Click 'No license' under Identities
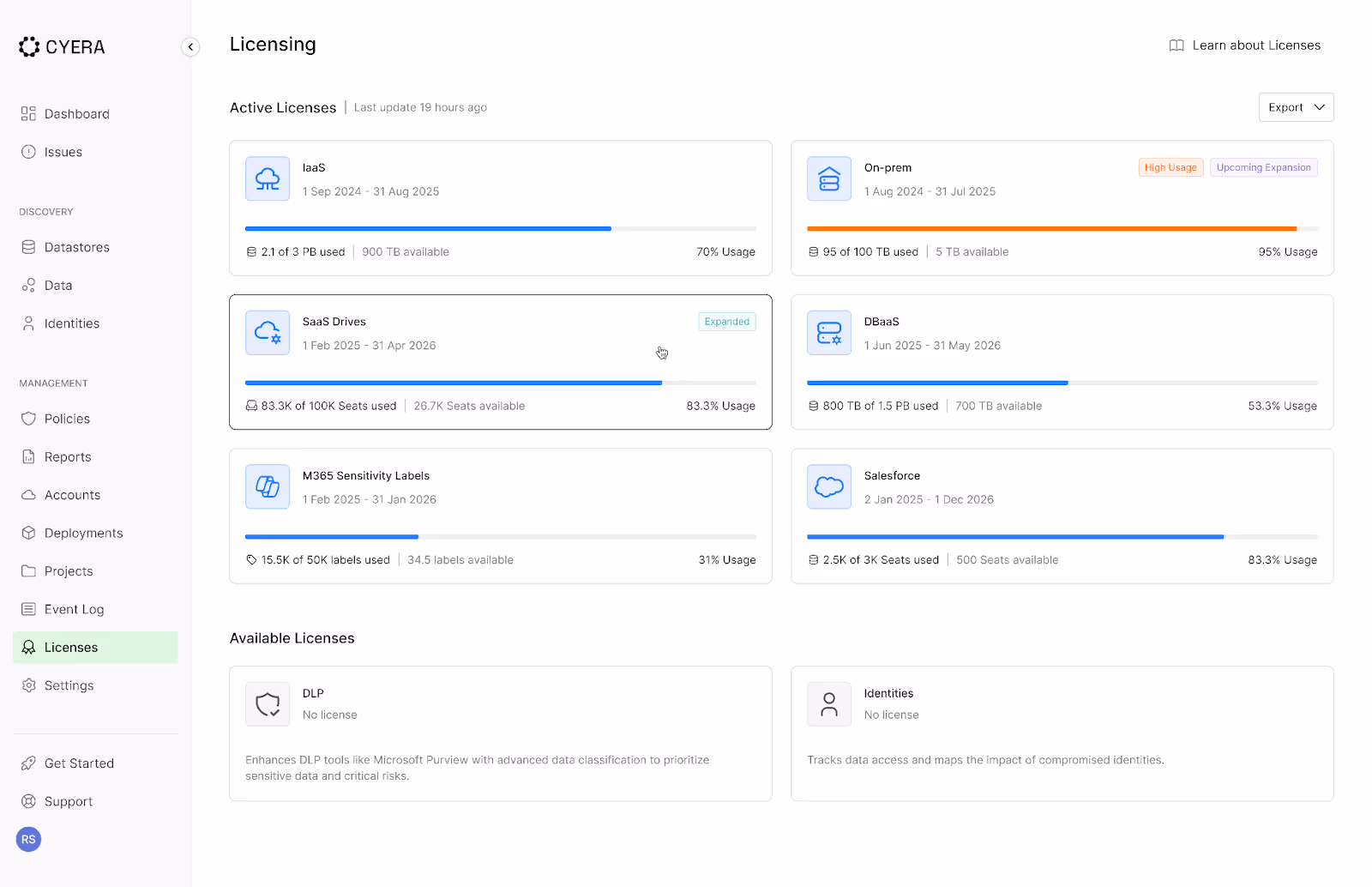Viewport: 1372px width, 887px height. click(x=891, y=715)
